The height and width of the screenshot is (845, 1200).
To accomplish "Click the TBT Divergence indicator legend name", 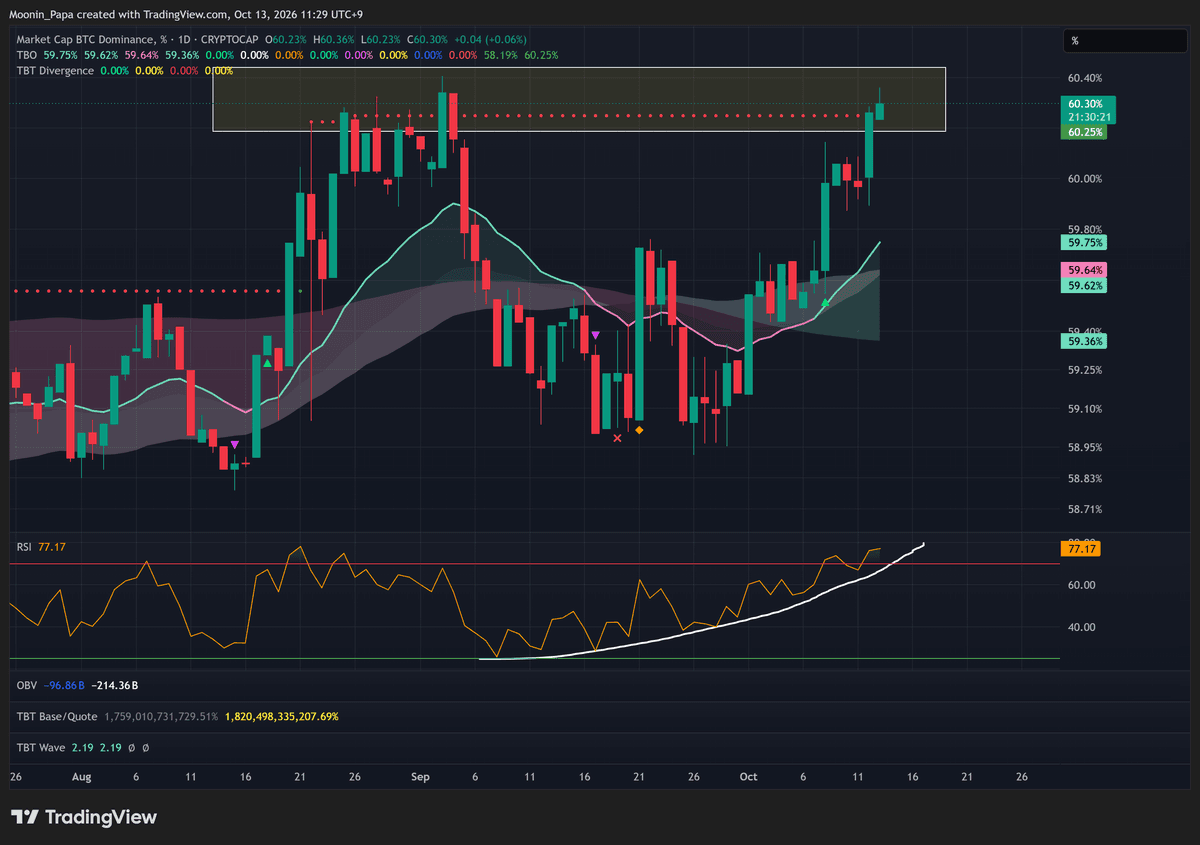I will click(x=55, y=71).
